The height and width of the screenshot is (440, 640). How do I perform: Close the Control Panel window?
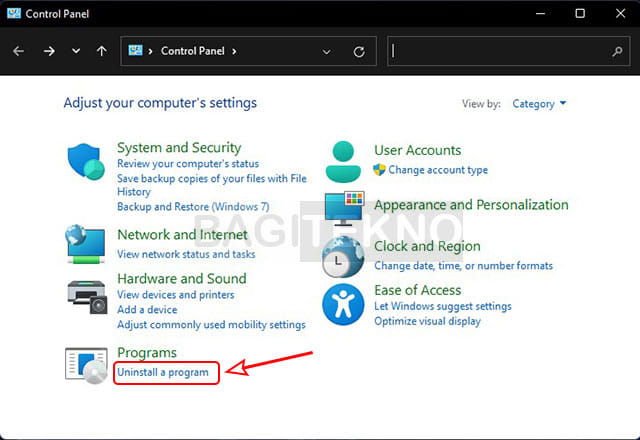point(620,13)
